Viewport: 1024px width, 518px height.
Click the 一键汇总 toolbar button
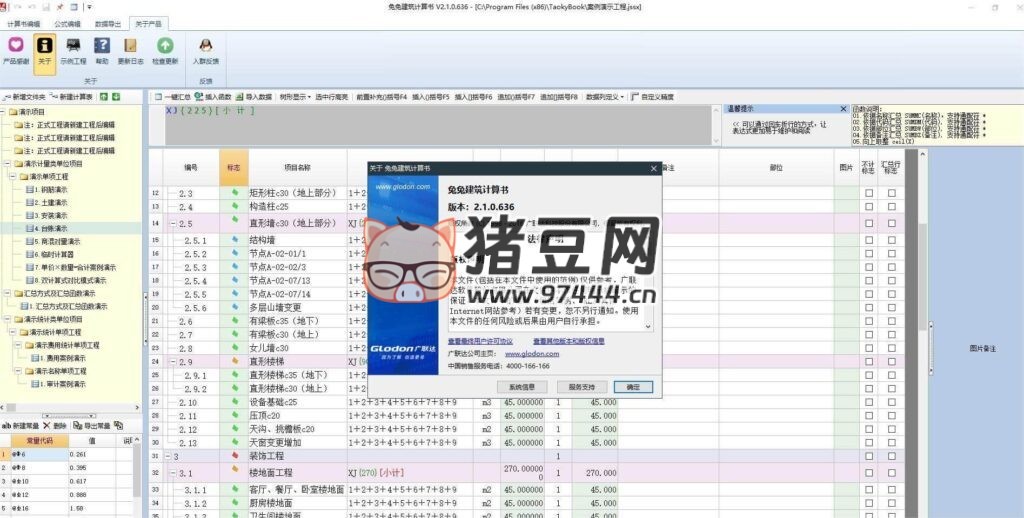pyautogui.click(x=172, y=97)
